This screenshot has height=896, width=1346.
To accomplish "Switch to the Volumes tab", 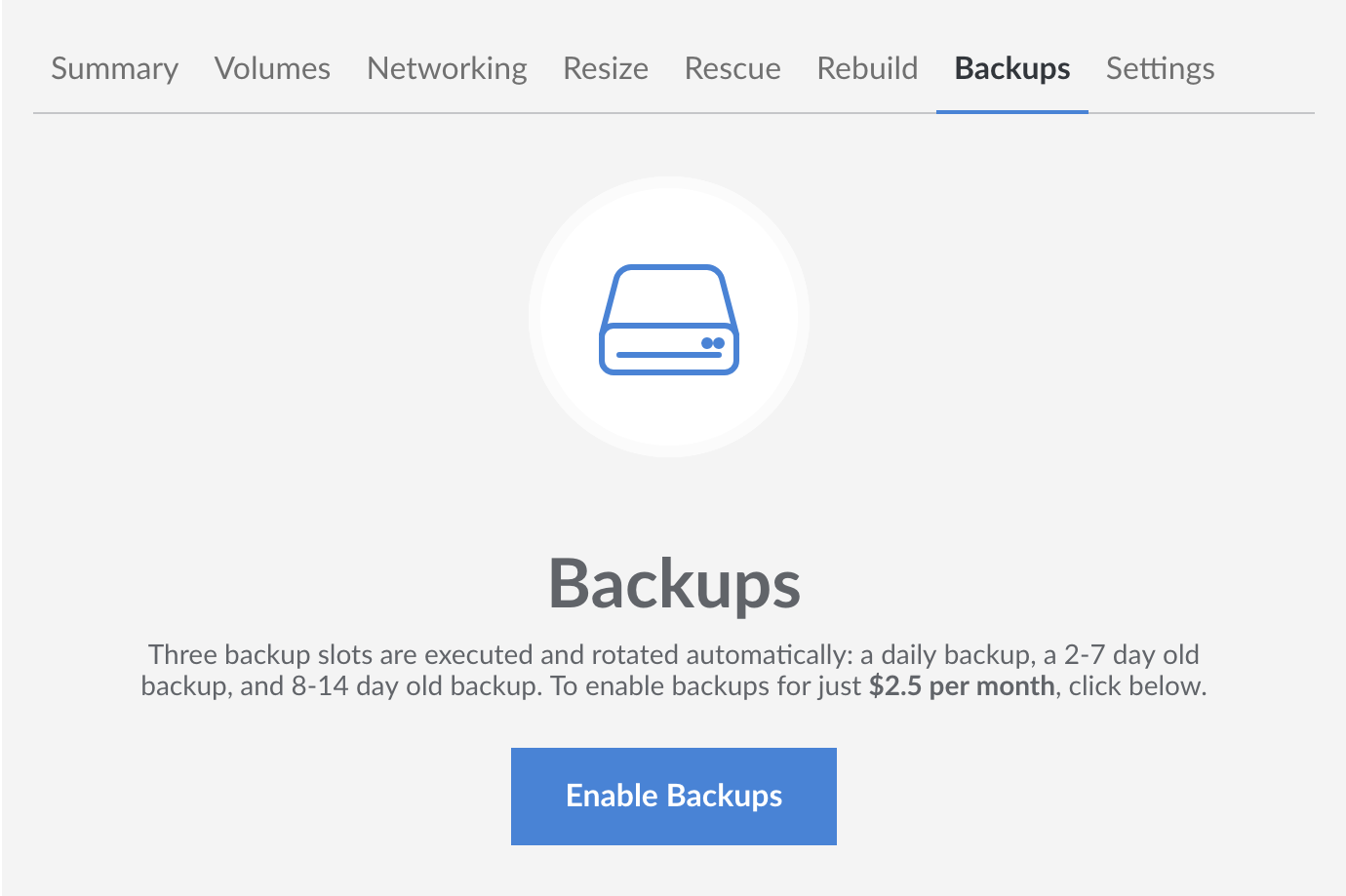I will 272,68.
